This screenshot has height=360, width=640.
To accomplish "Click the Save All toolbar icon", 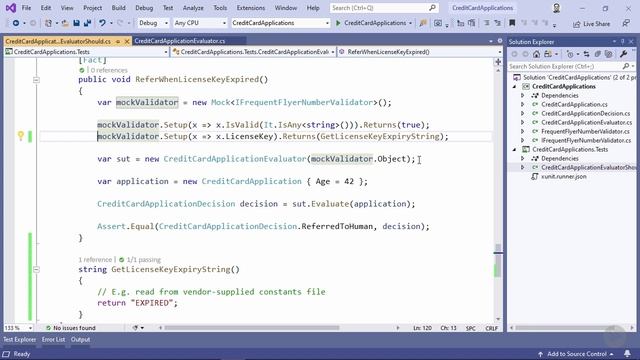I will [87, 23].
